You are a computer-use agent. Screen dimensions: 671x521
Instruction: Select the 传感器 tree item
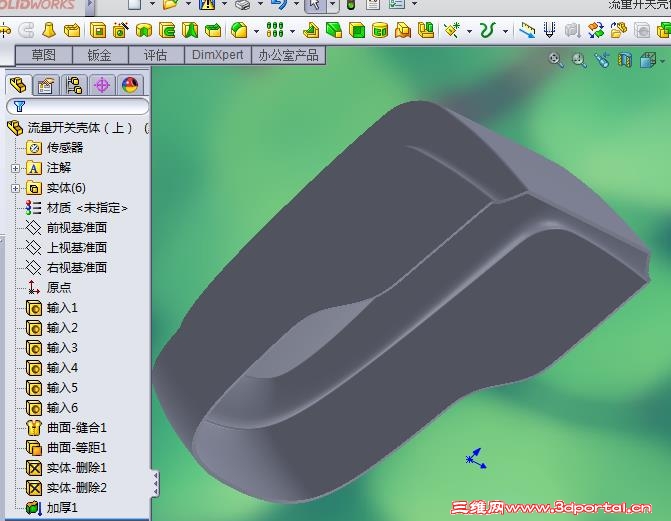click(x=54, y=148)
